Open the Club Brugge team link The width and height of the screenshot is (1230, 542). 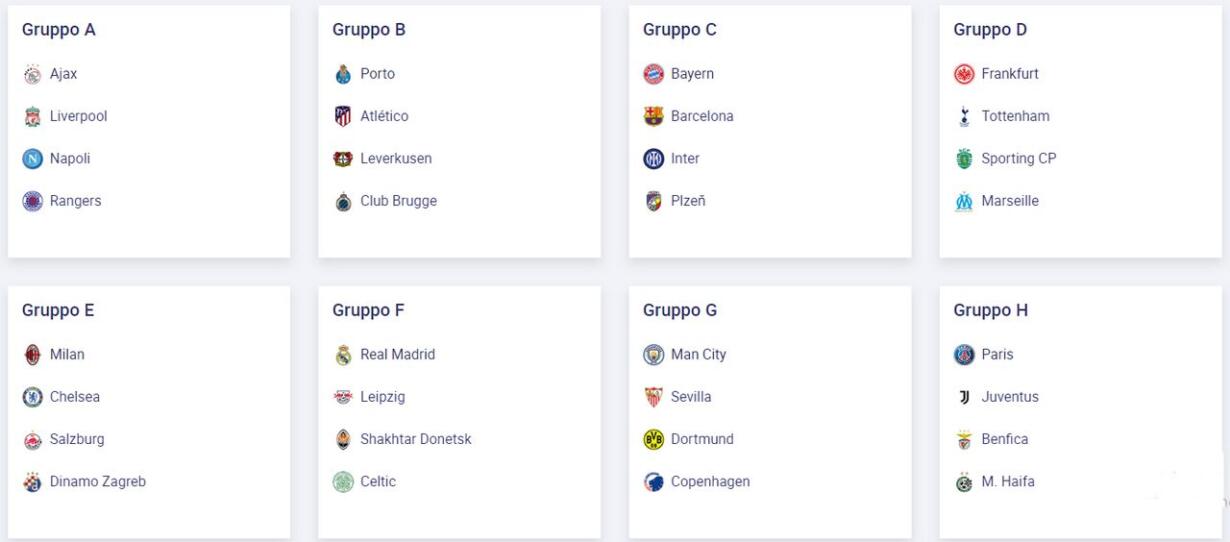399,201
